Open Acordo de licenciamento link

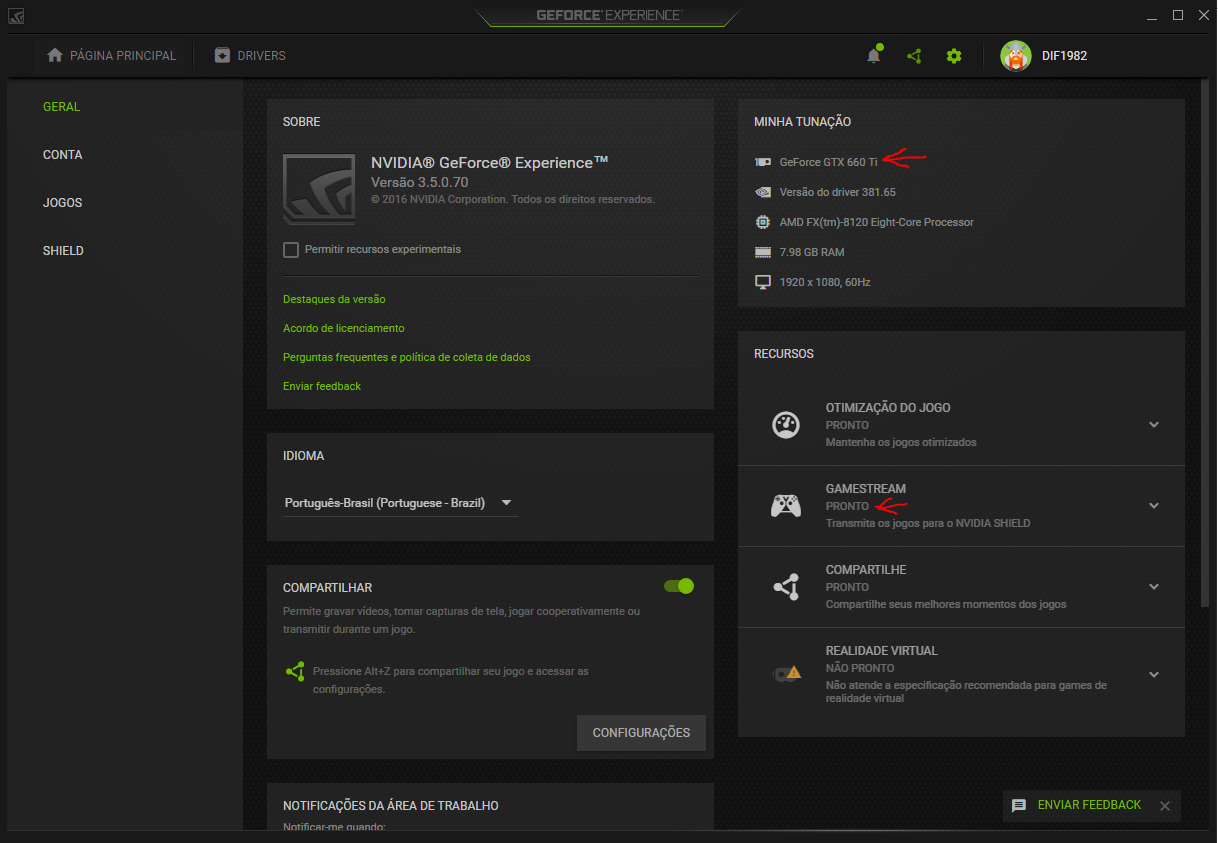pyautogui.click(x=344, y=328)
